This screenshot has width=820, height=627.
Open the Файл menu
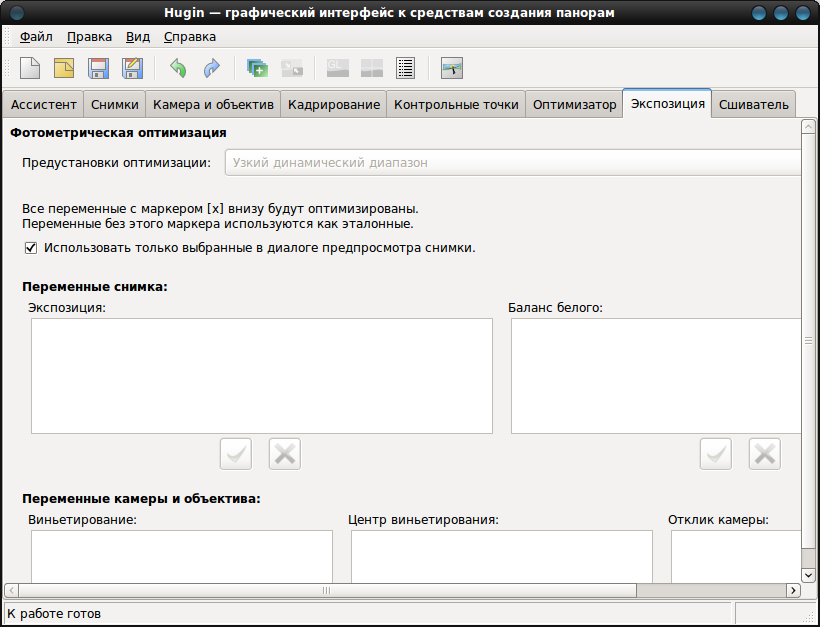tap(36, 37)
